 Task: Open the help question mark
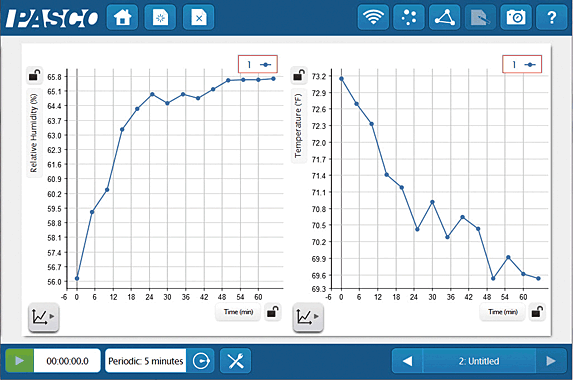coord(551,17)
